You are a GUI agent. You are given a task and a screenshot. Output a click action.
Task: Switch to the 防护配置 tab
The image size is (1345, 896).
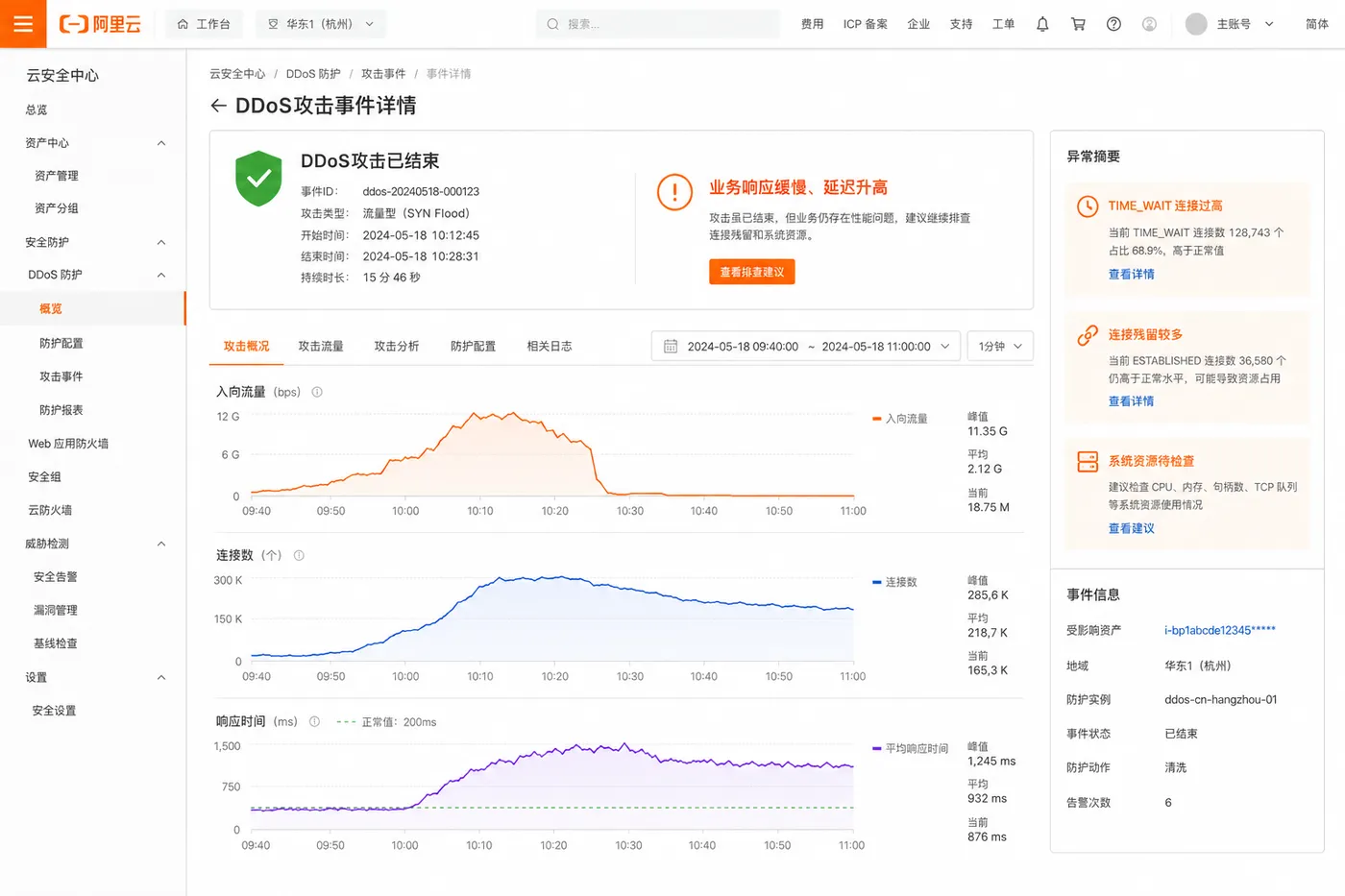473,346
